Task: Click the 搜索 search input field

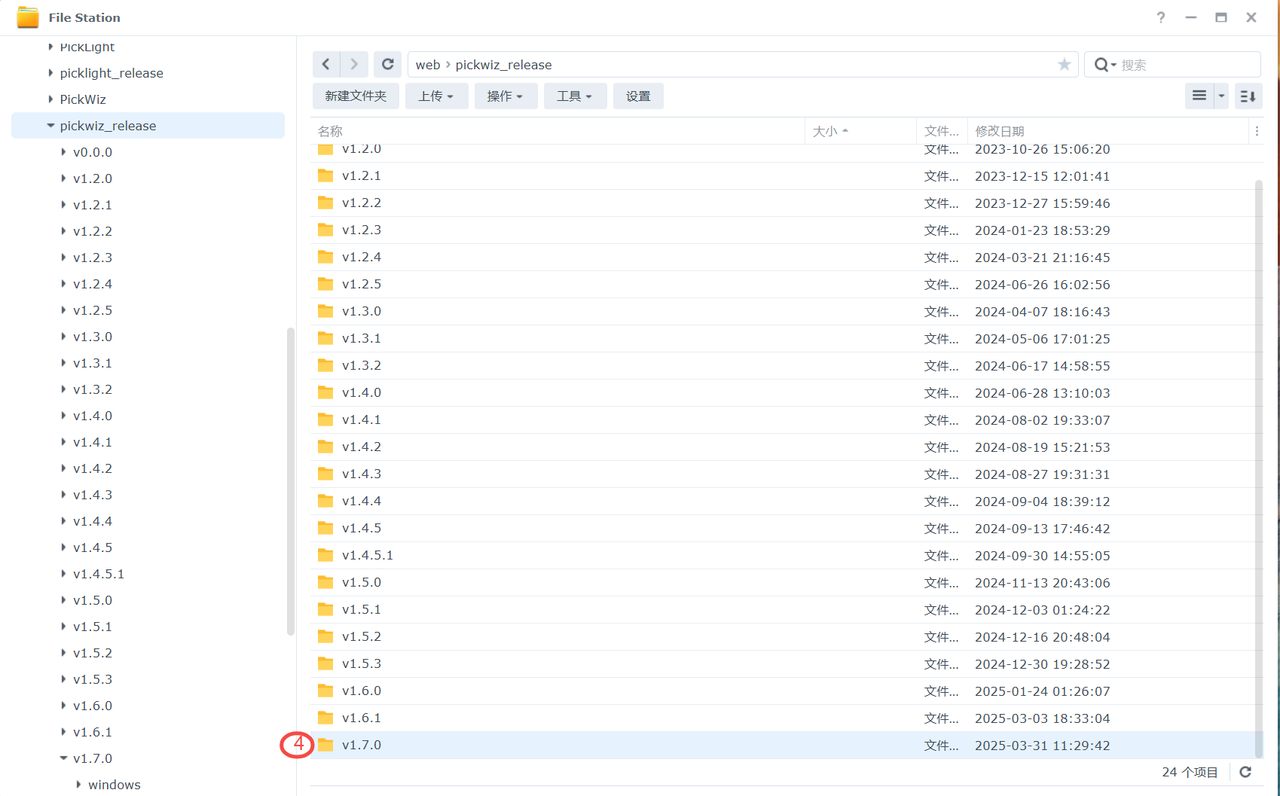Action: (x=1185, y=64)
